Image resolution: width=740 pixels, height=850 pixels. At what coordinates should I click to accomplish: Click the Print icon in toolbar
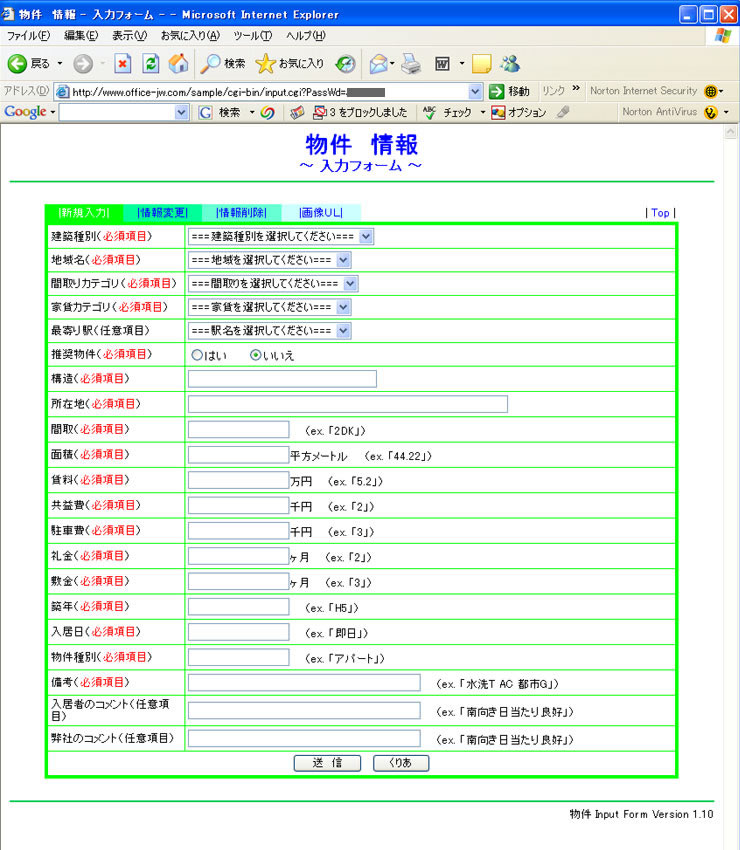click(411, 64)
